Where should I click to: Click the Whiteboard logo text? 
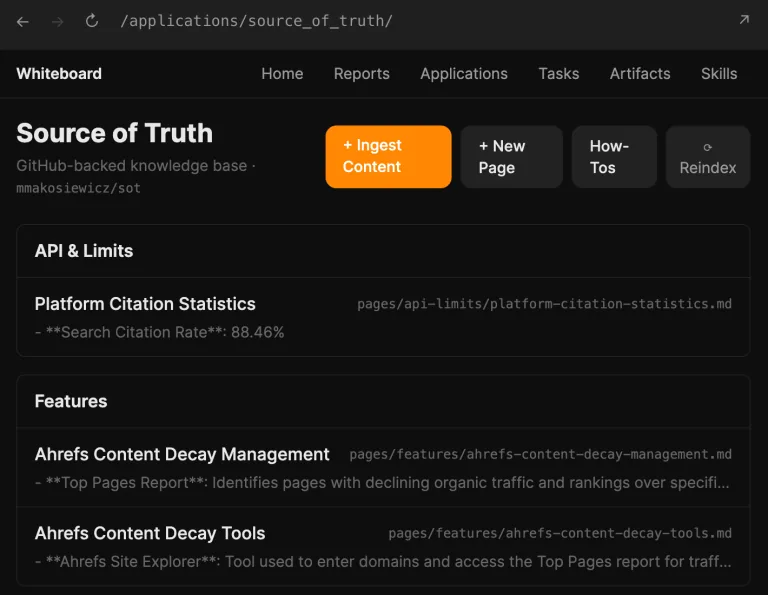coord(59,73)
